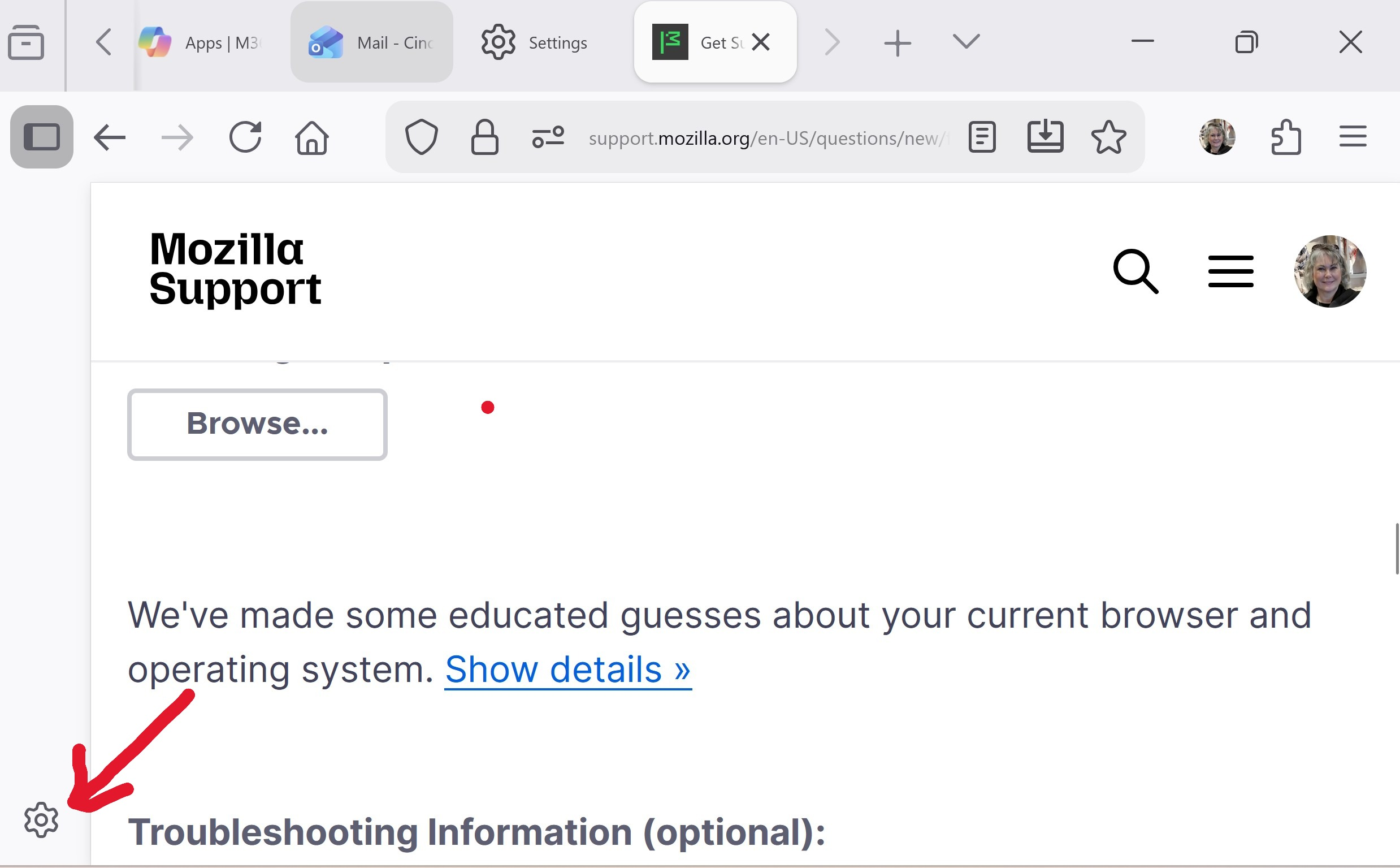Click the Show details link

coord(567,670)
